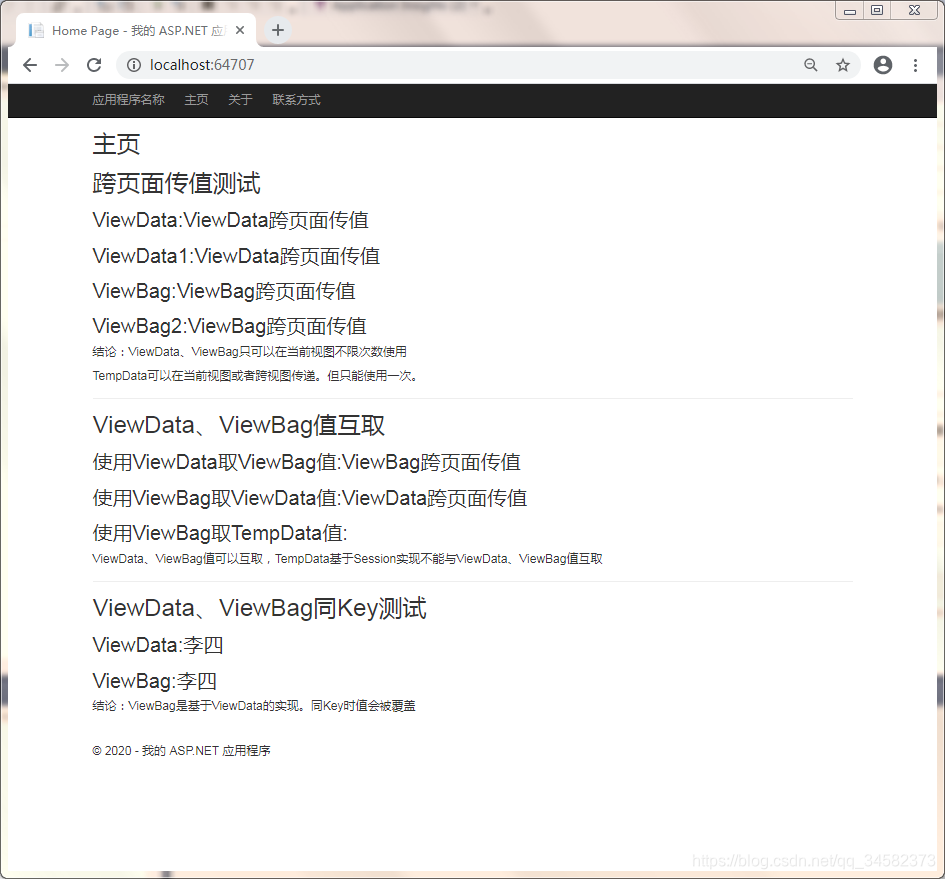
Task: Go back using the browser back arrow
Action: click(x=30, y=65)
